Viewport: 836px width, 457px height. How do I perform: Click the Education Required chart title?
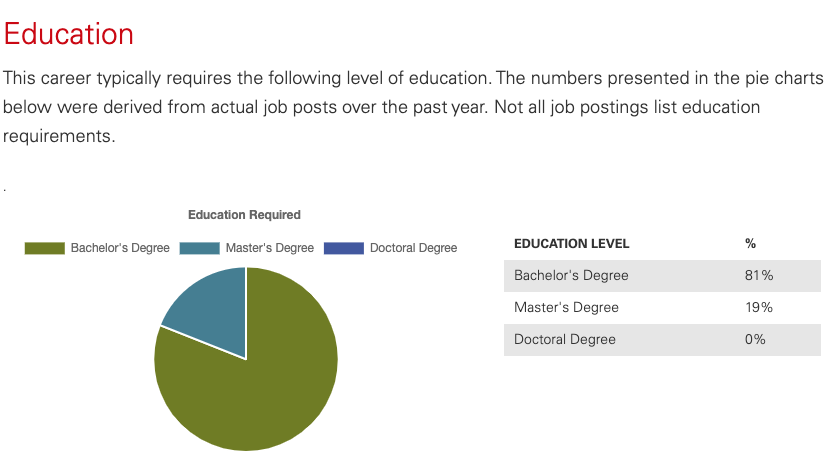[x=244, y=215]
